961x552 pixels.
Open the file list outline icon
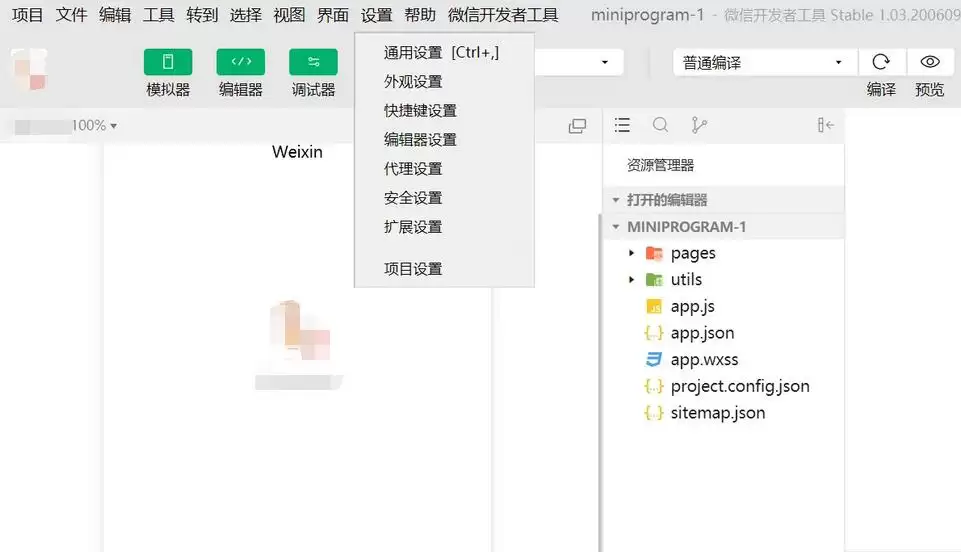coord(622,125)
